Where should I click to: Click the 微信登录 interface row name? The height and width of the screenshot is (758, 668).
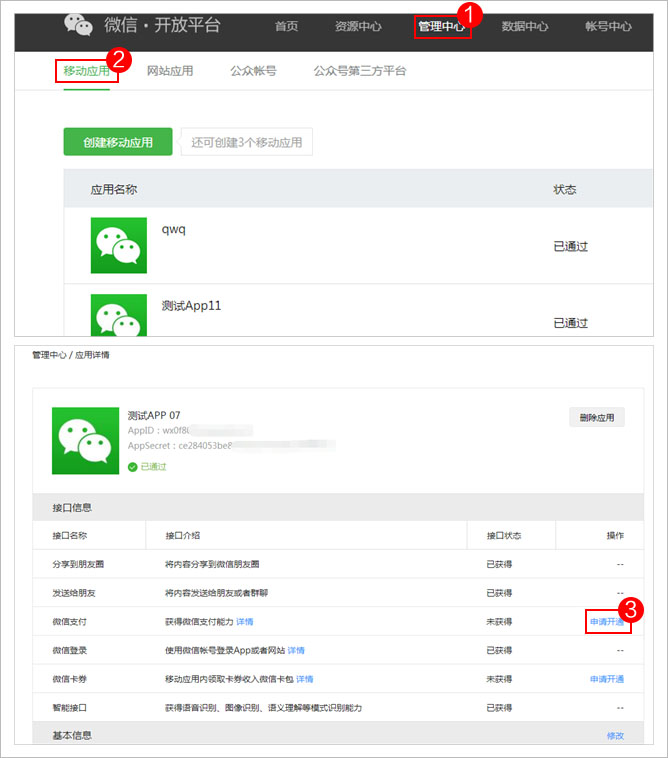70,651
